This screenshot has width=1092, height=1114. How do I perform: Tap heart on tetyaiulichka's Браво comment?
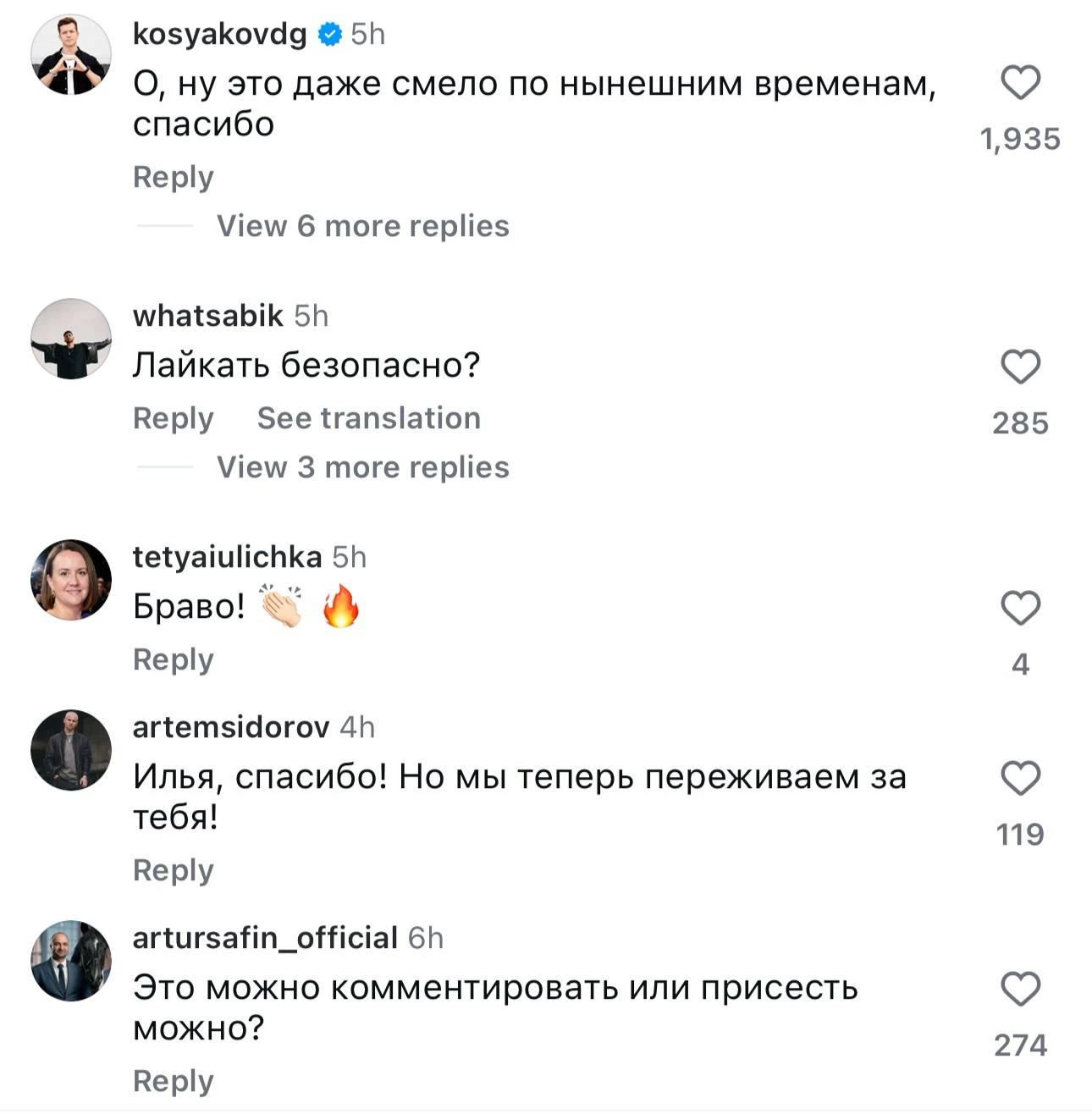tap(1020, 608)
